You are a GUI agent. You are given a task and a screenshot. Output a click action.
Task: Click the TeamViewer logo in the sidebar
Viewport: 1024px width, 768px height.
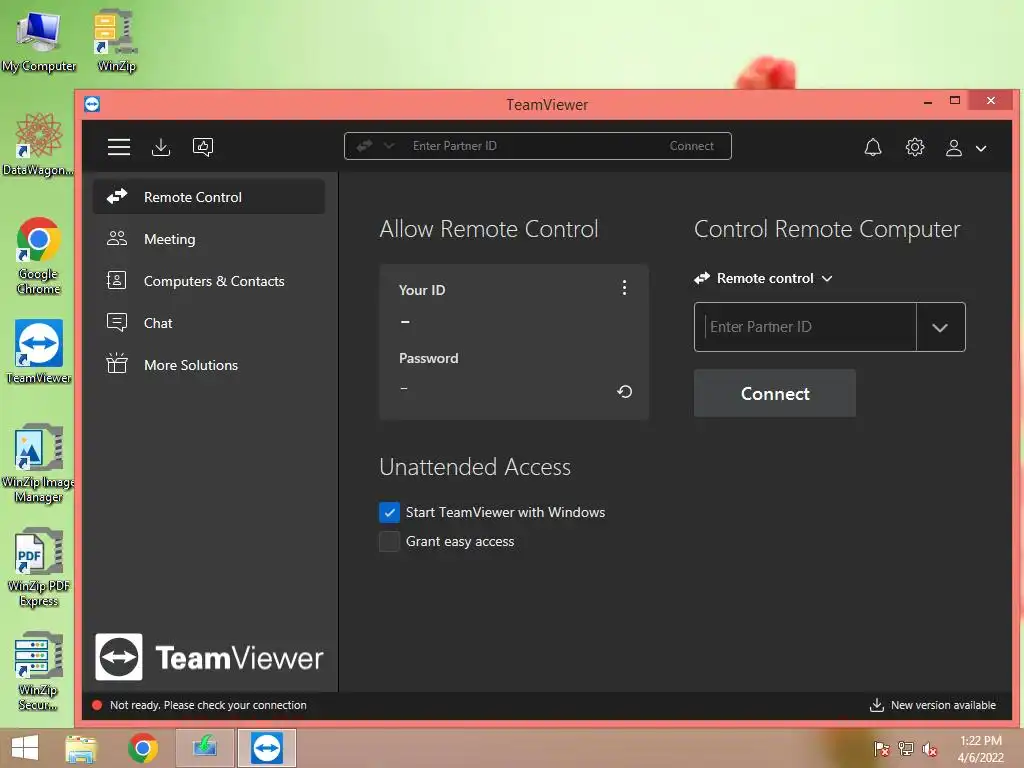tap(209, 657)
